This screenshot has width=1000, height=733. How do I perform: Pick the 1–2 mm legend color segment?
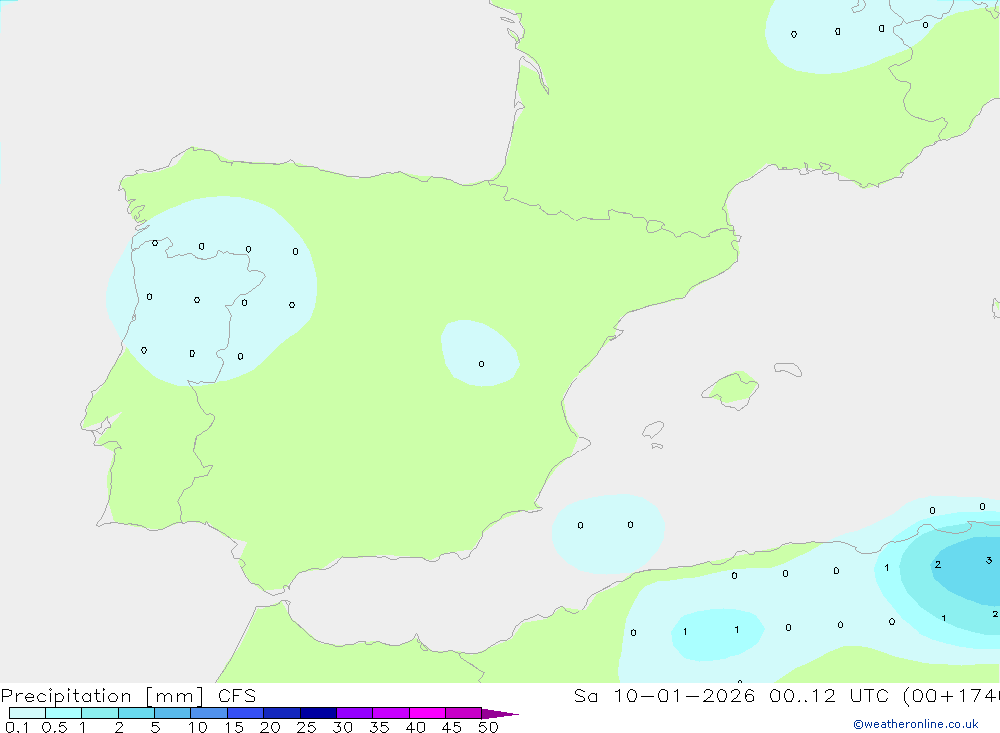point(99,713)
